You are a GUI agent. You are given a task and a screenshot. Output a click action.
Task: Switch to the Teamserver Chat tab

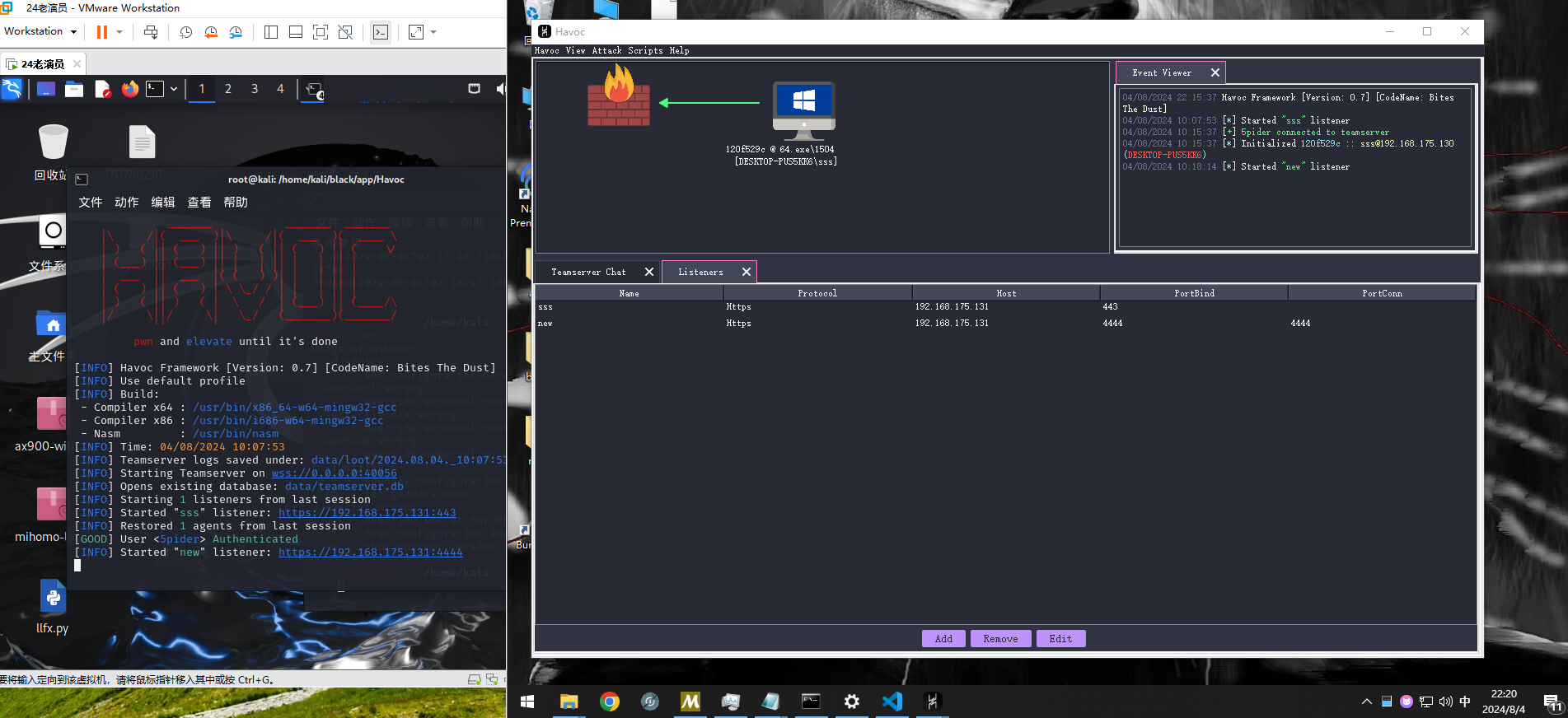click(x=588, y=272)
